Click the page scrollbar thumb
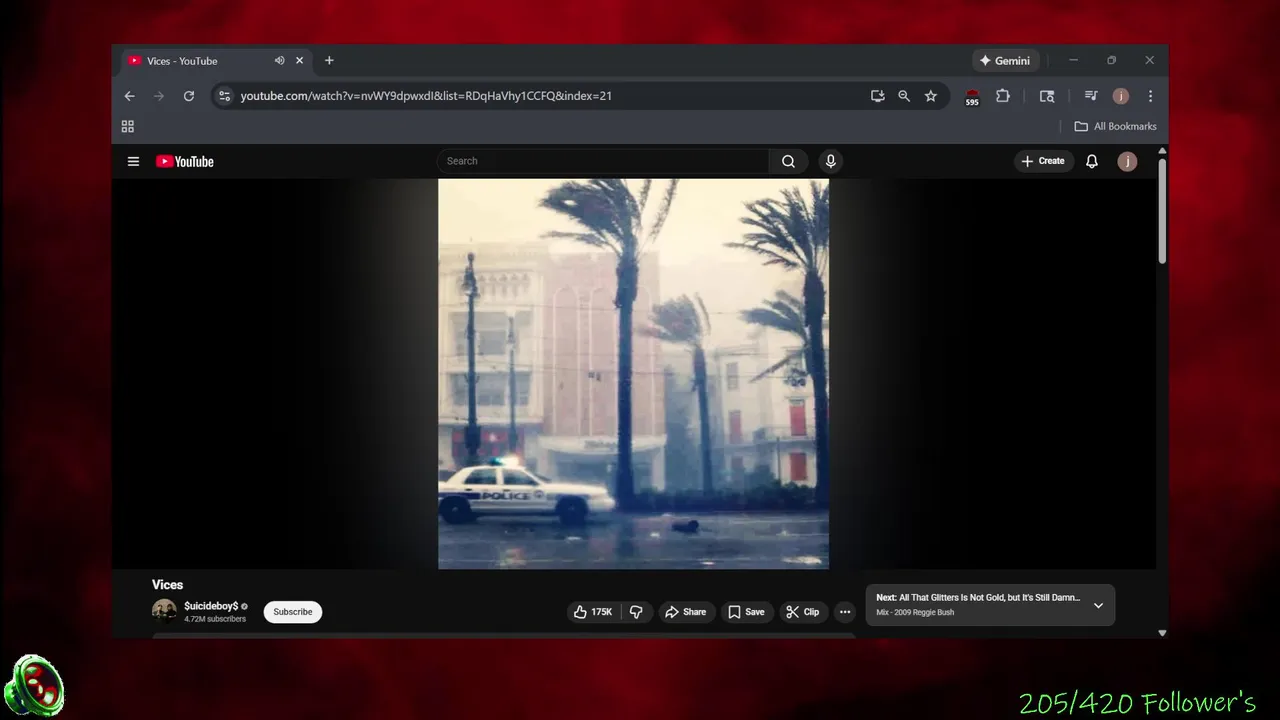This screenshot has width=1280, height=720. click(1162, 210)
